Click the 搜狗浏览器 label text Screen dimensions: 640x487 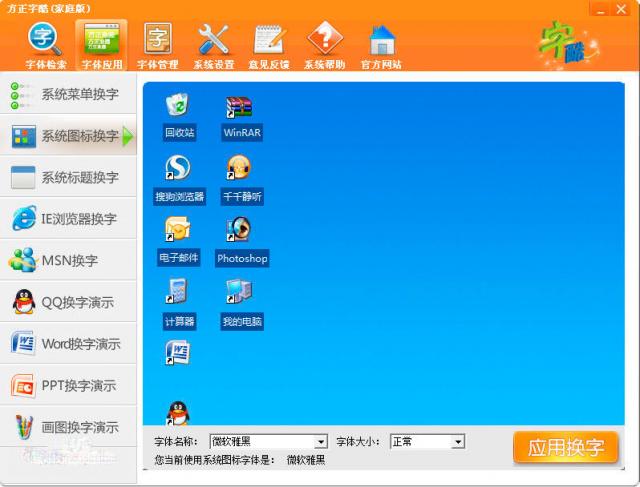[180, 197]
